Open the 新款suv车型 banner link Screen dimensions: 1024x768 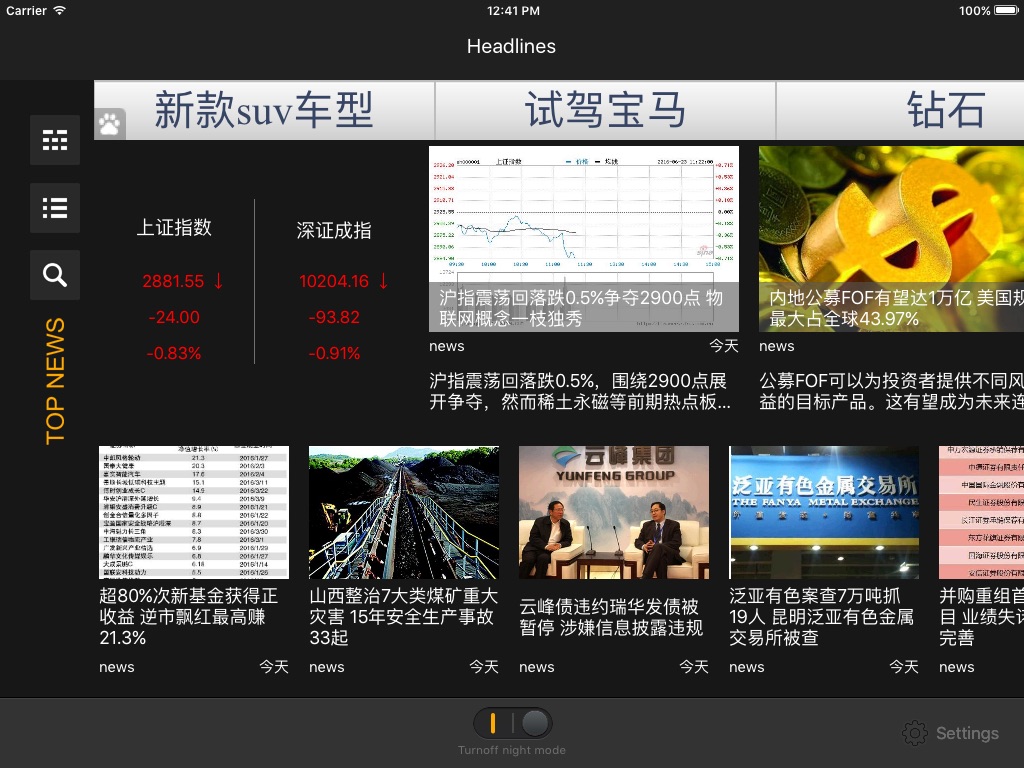(264, 110)
